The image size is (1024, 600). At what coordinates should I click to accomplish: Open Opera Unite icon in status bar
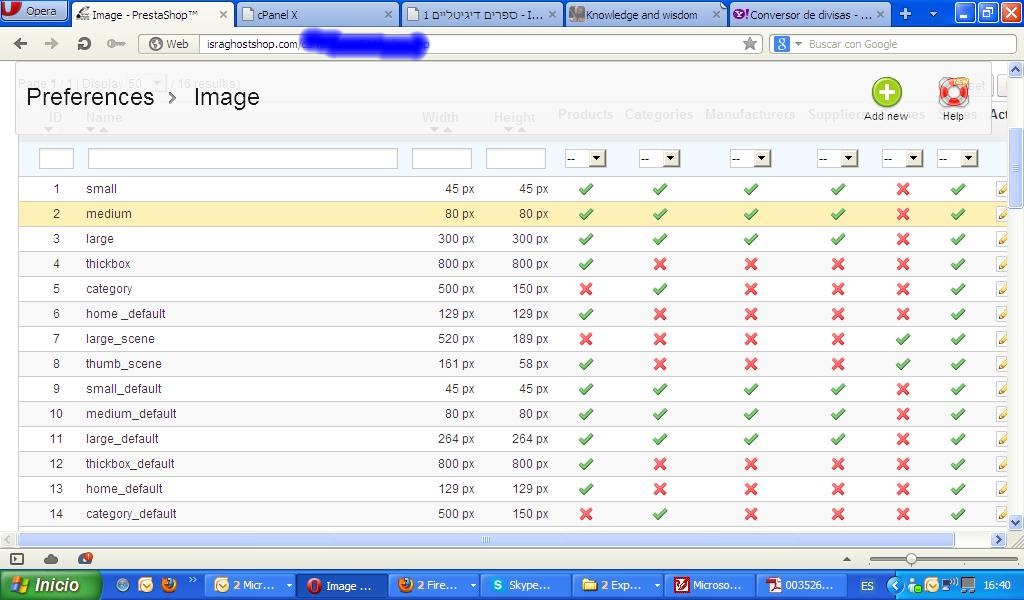point(85,558)
